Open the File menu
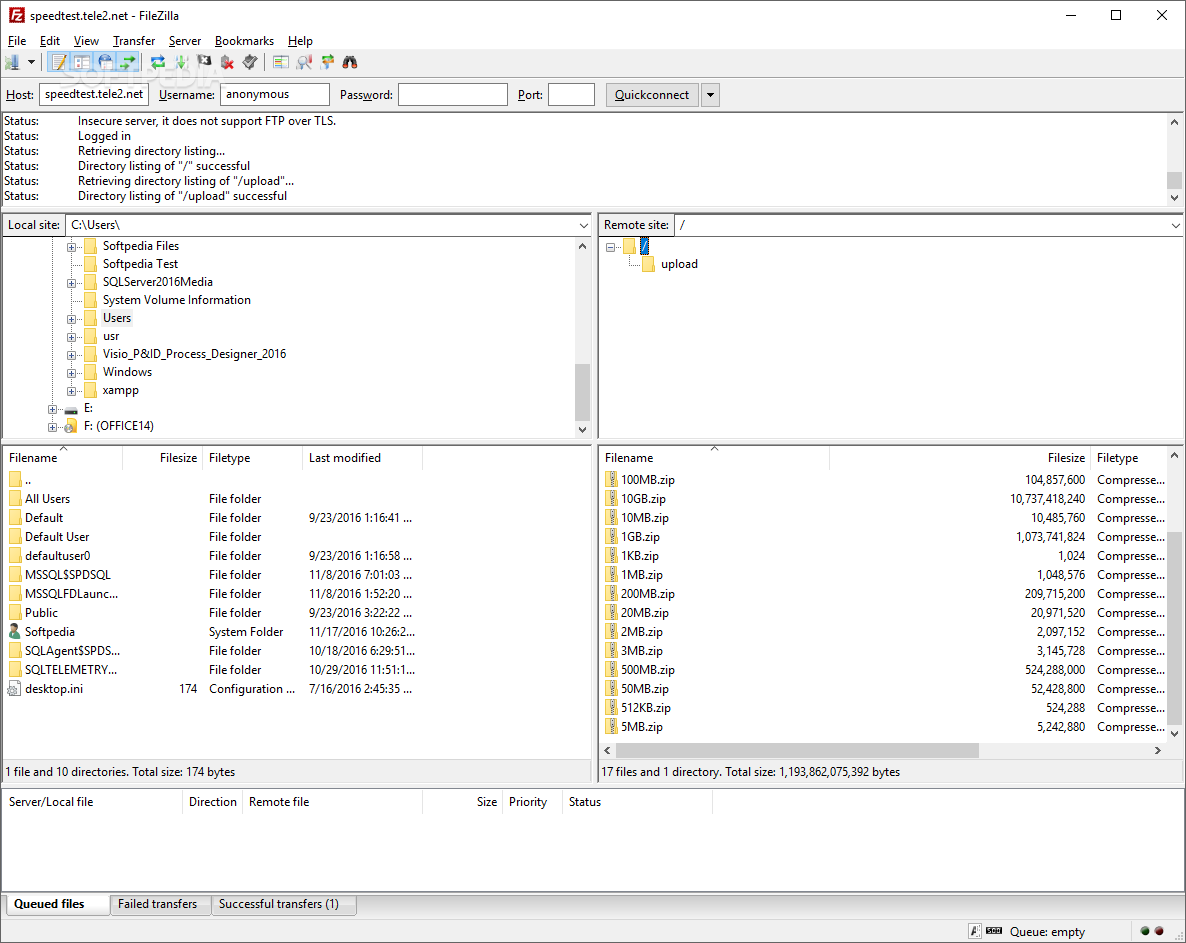Screen dimensions: 1186x943 17,41
